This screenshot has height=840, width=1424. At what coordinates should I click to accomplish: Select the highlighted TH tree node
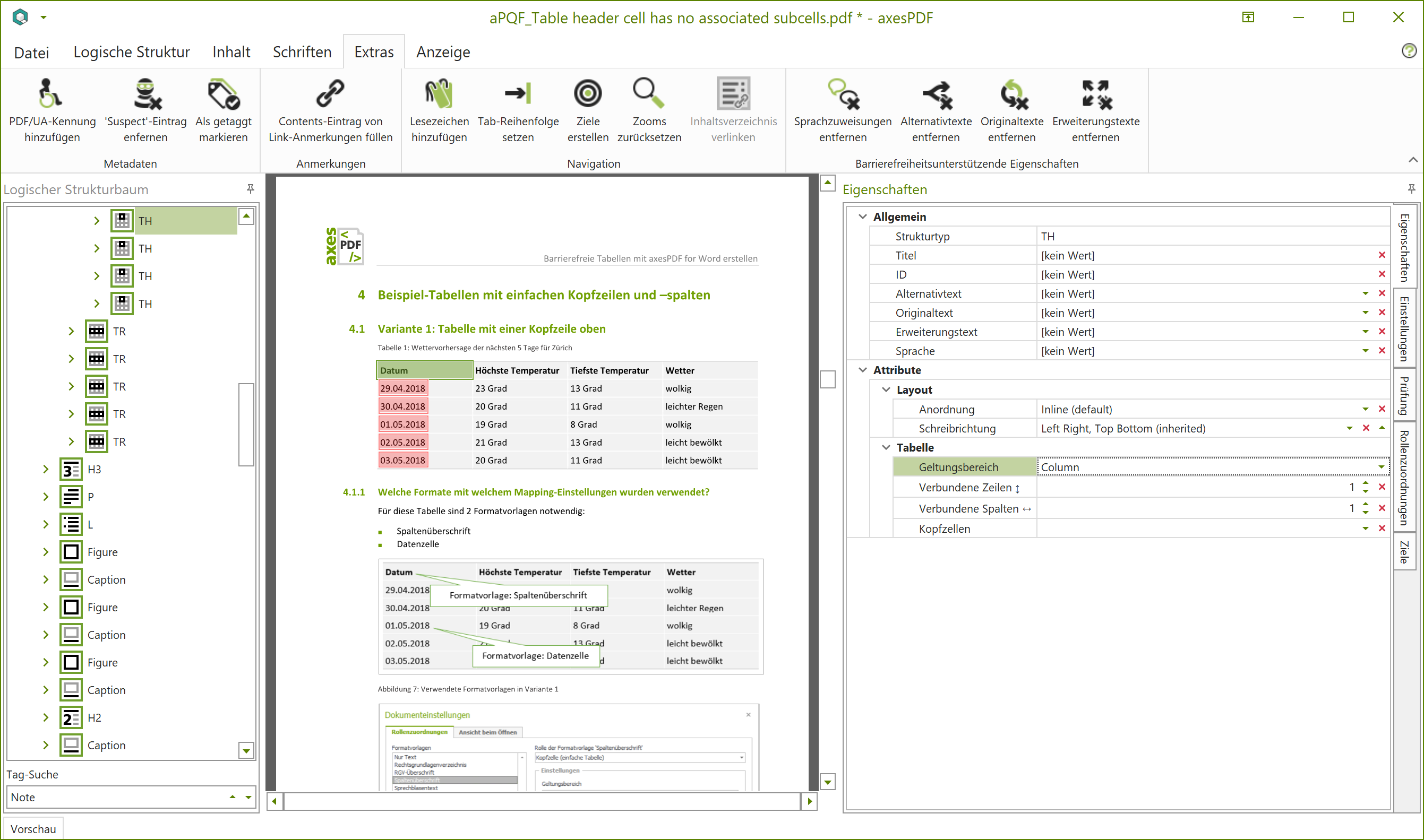[x=173, y=221]
